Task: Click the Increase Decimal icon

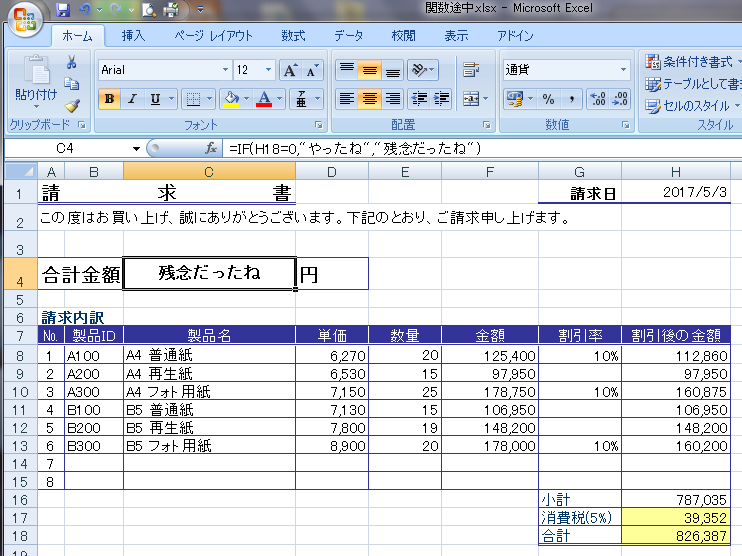Action: point(598,99)
